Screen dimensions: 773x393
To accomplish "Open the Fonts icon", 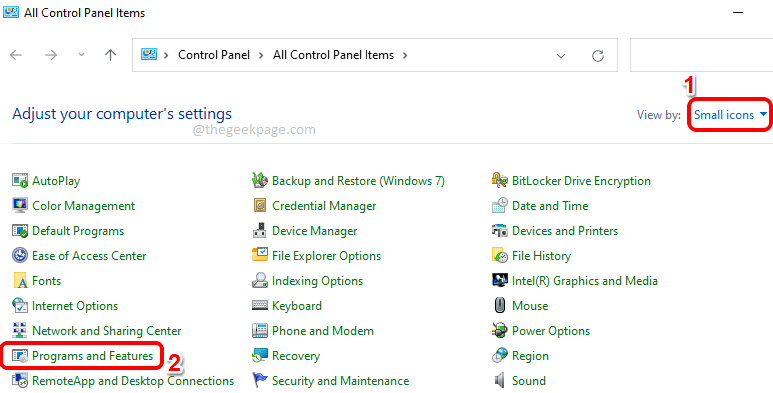I will click(x=20, y=281).
